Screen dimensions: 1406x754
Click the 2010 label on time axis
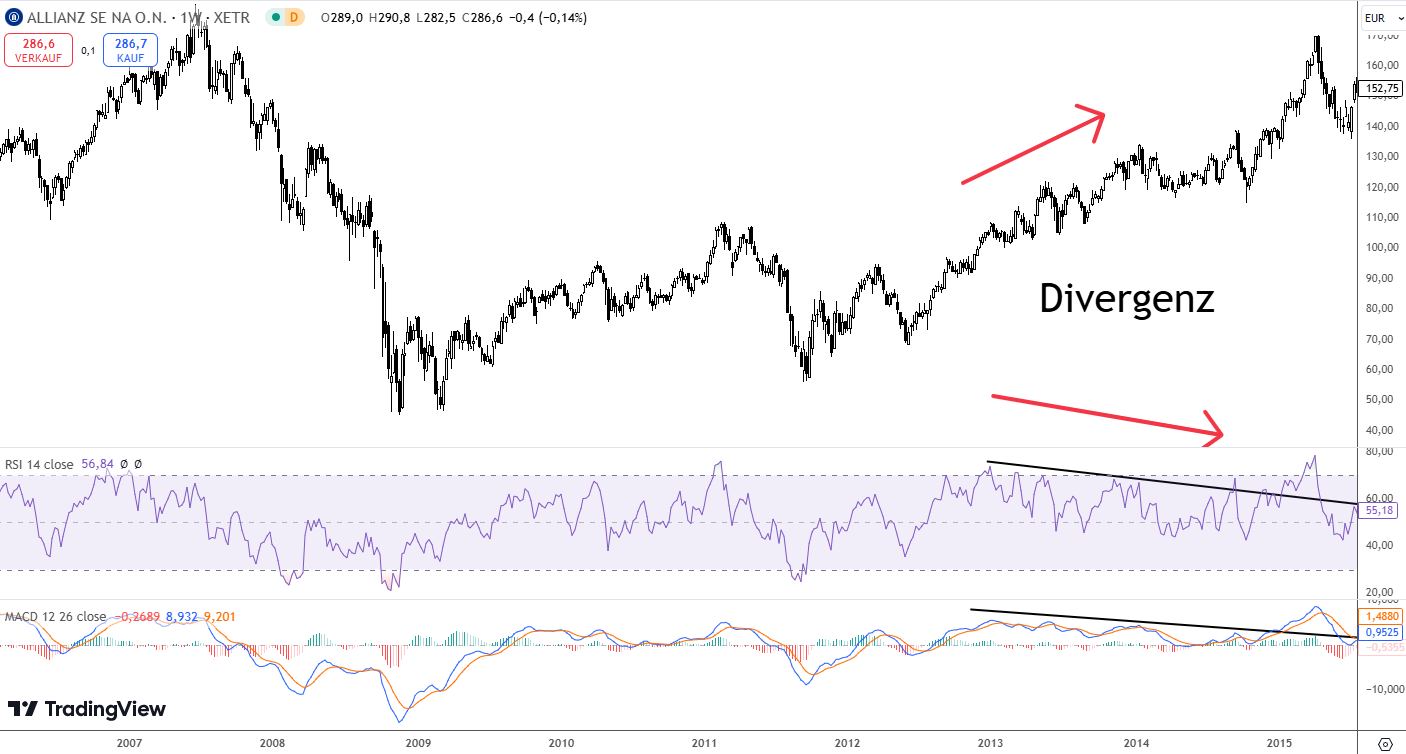[562, 743]
